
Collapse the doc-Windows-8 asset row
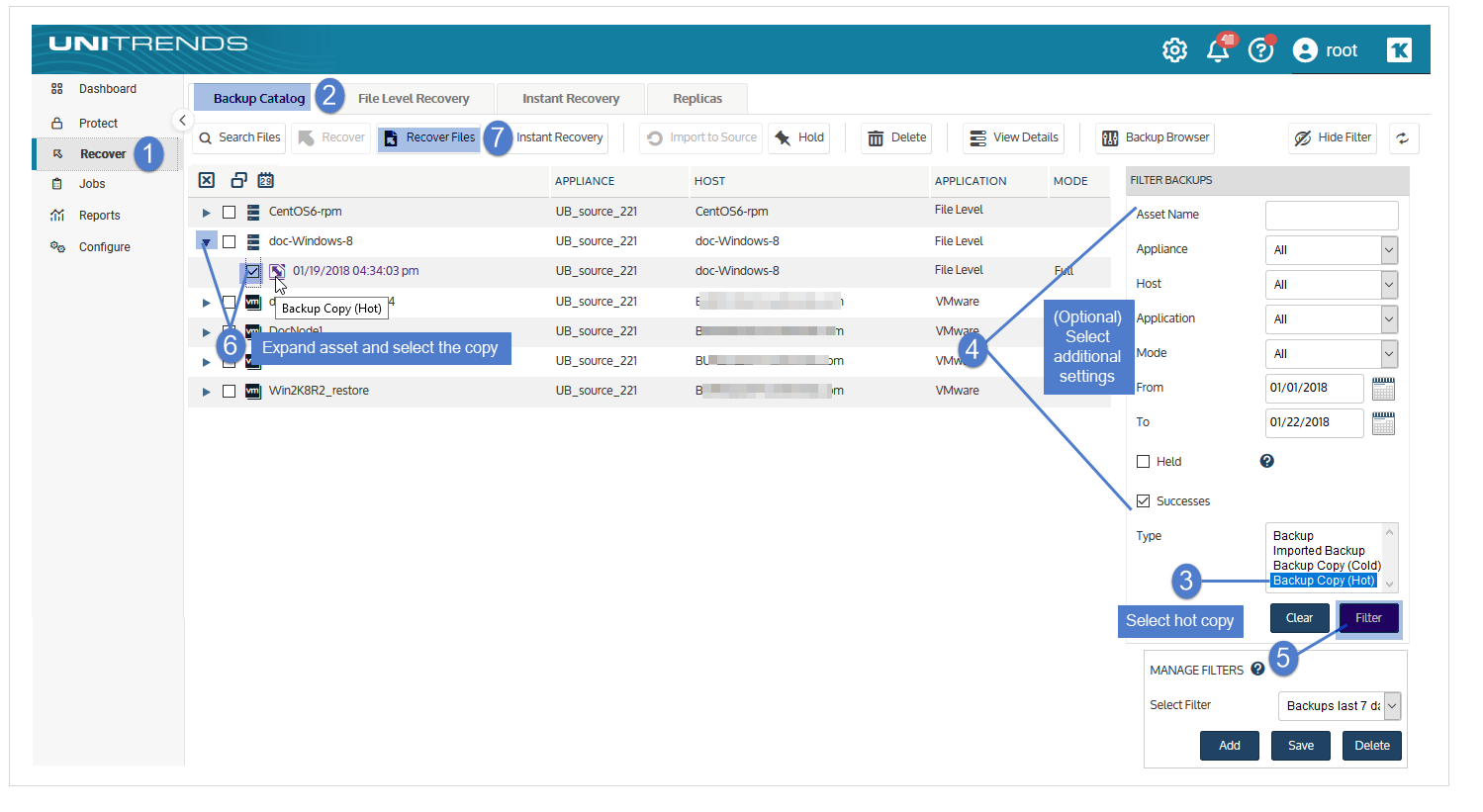tap(206, 241)
